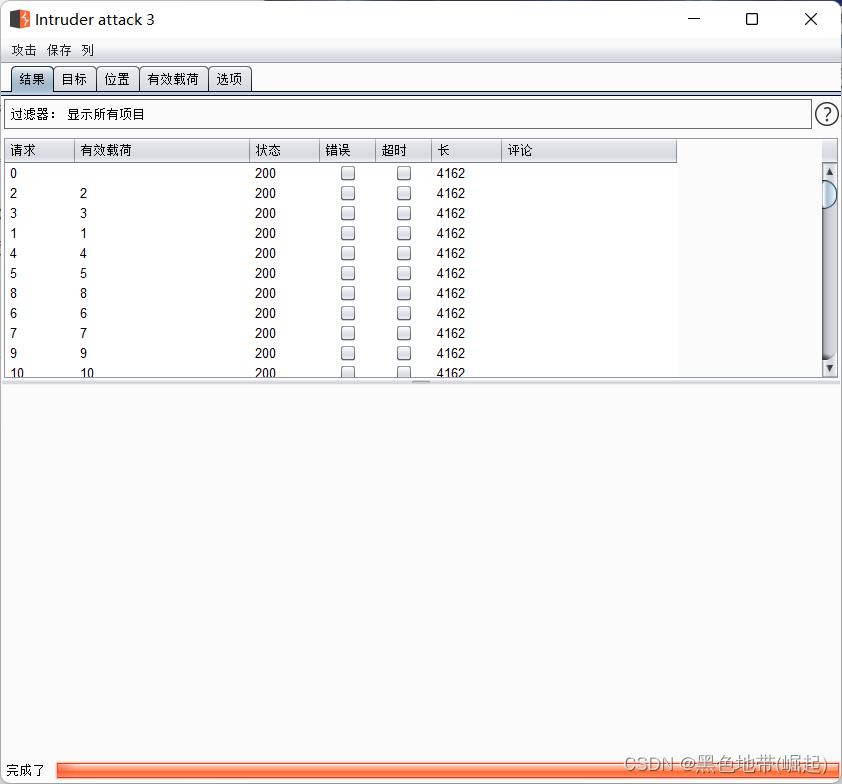The height and width of the screenshot is (784, 842).
Task: Check the 错误 checkbox for request 5
Action: coord(348,273)
